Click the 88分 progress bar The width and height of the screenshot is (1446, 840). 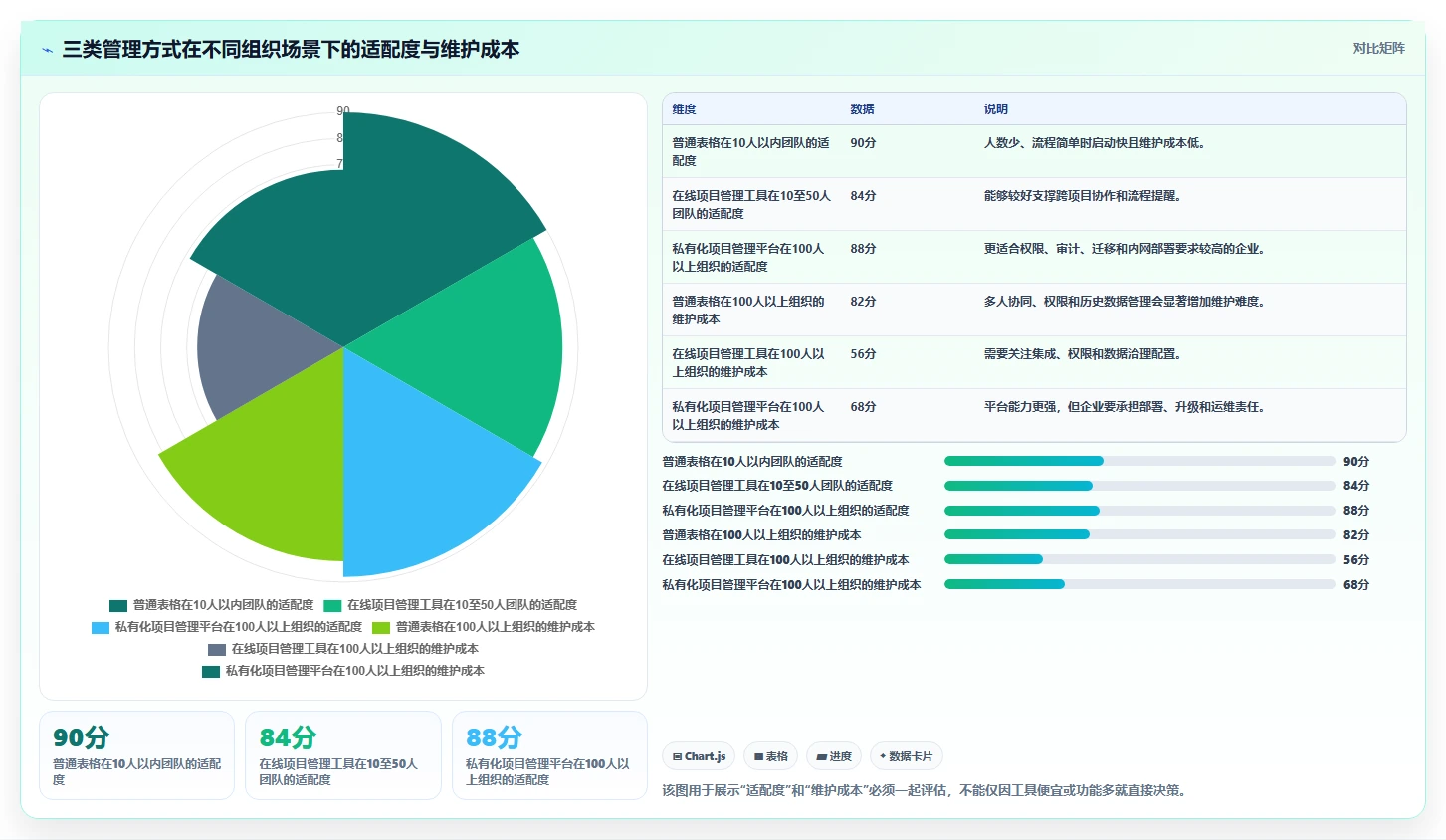(1139, 511)
